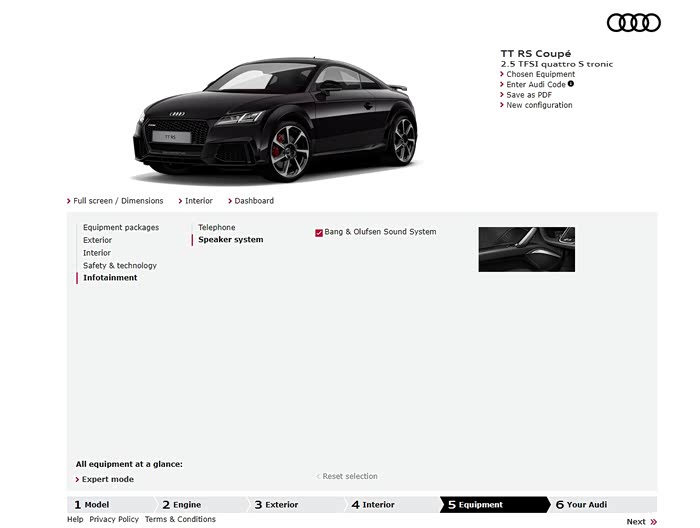Click the info icon beside Enter Audi Code

tap(571, 84)
